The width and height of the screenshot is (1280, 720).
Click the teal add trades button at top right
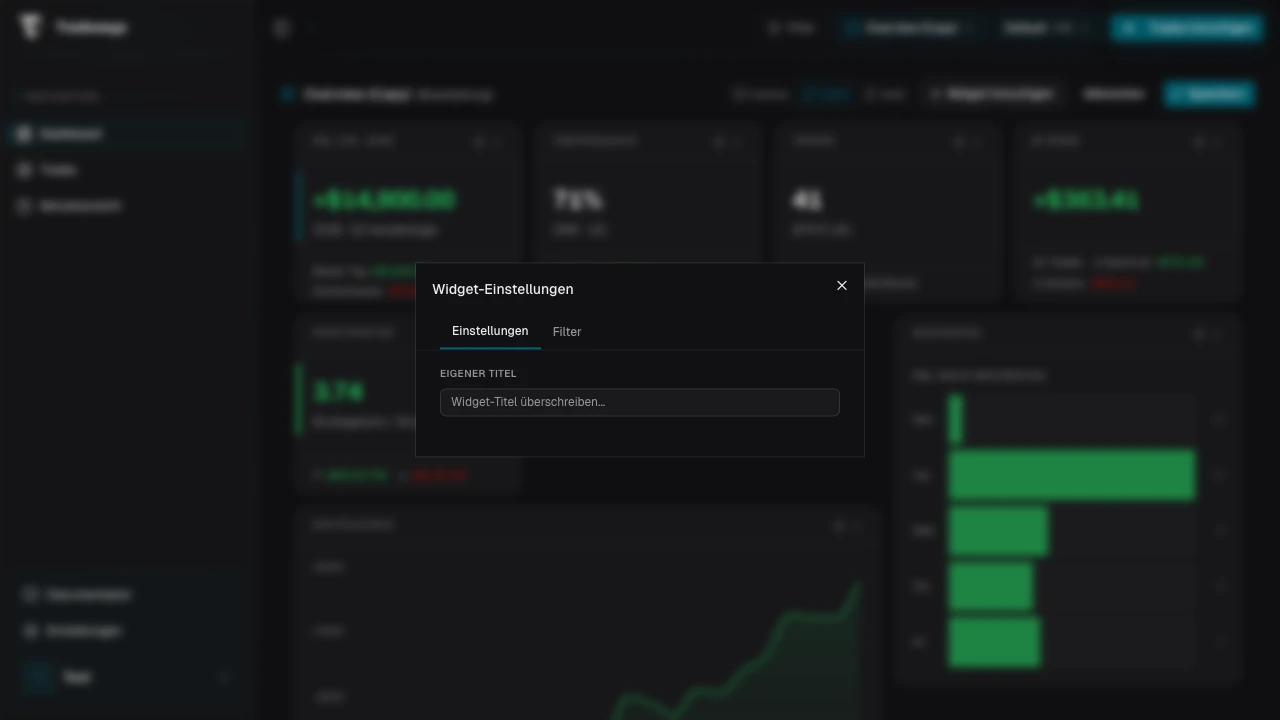pyautogui.click(x=1186, y=29)
